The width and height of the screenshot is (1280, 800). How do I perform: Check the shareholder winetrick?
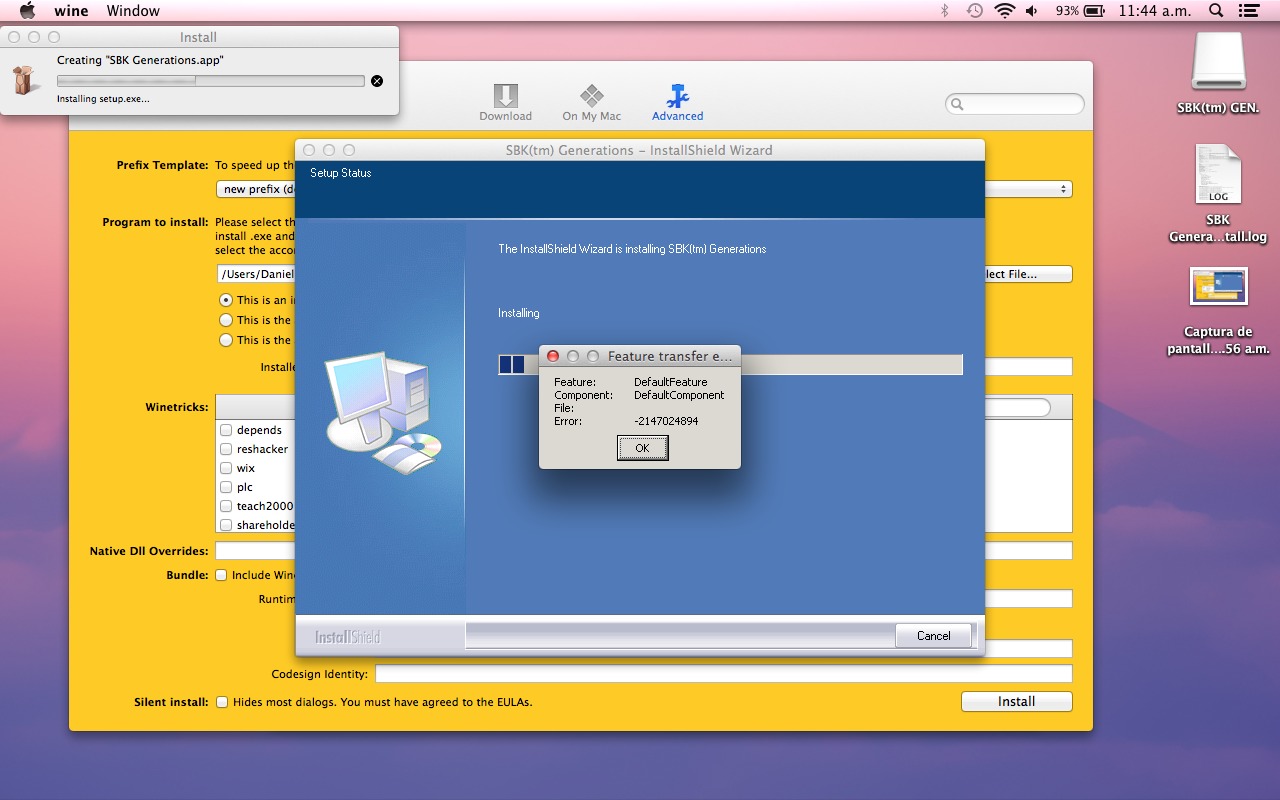226,525
